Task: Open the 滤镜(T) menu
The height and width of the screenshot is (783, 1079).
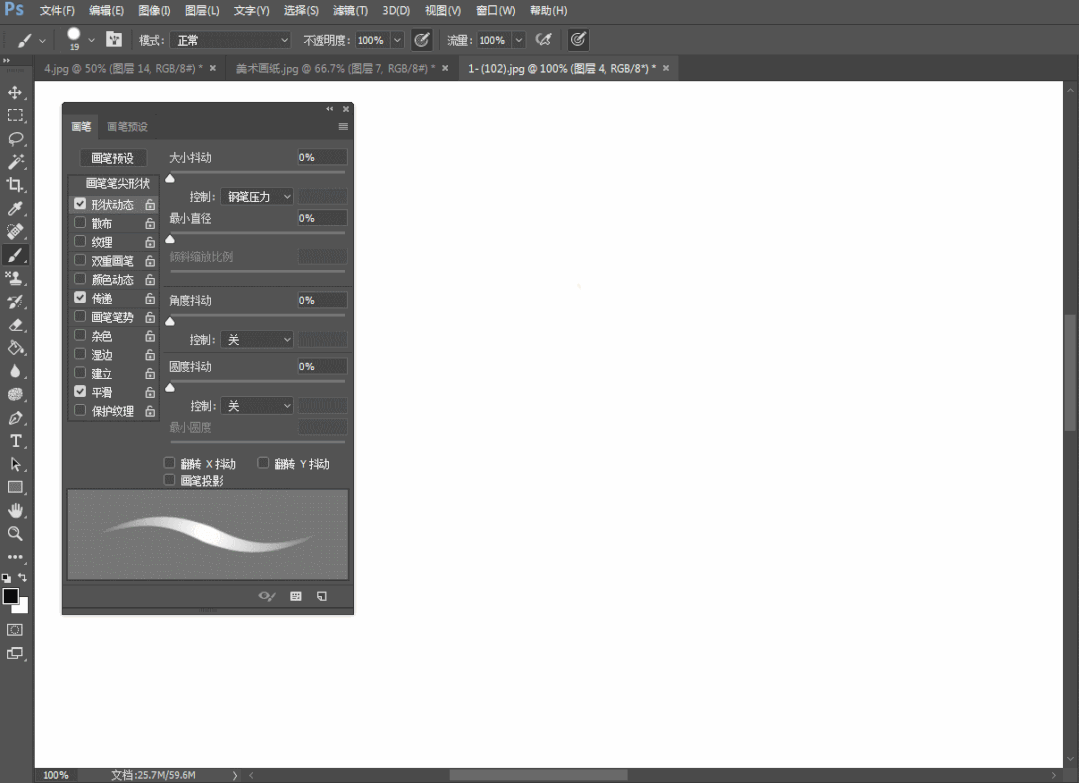Action: pyautogui.click(x=350, y=10)
